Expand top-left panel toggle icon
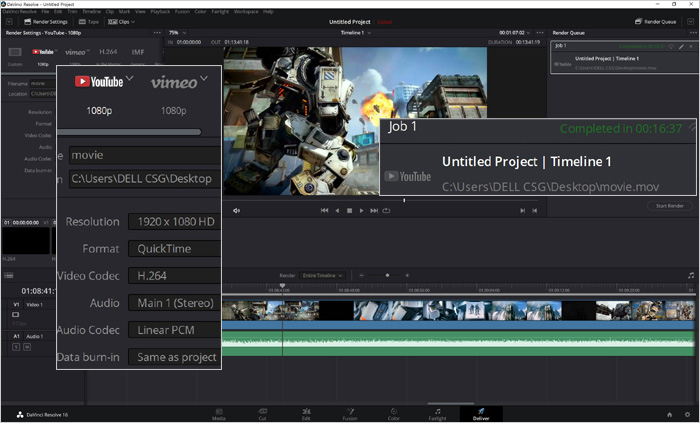This screenshot has width=700, height=423. tap(9, 21)
